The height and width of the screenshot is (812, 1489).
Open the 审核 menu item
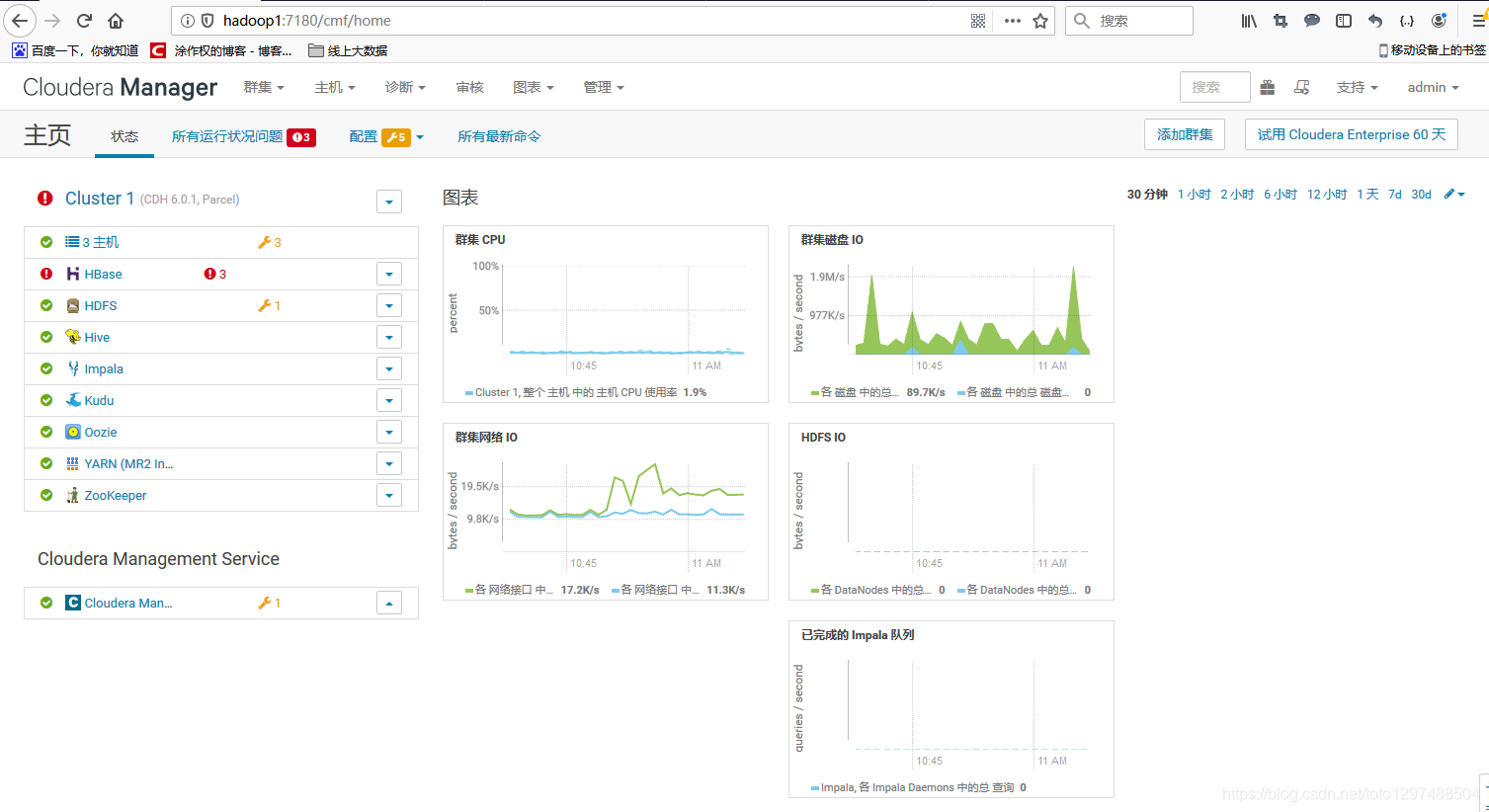coord(470,88)
